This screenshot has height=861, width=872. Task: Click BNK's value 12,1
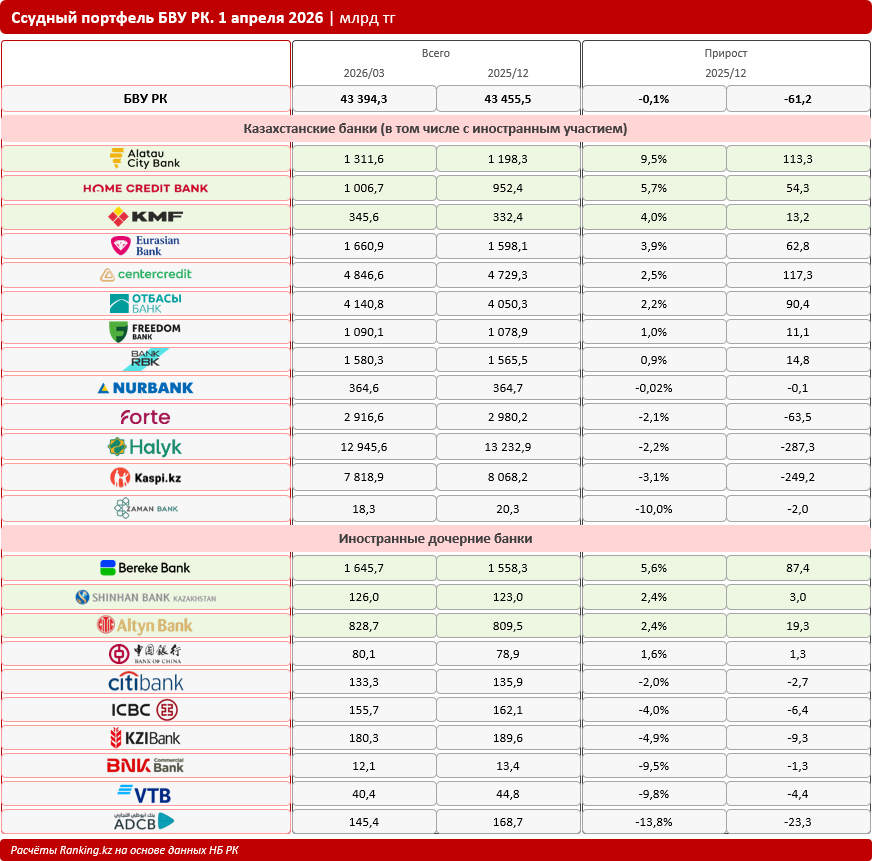tap(364, 766)
